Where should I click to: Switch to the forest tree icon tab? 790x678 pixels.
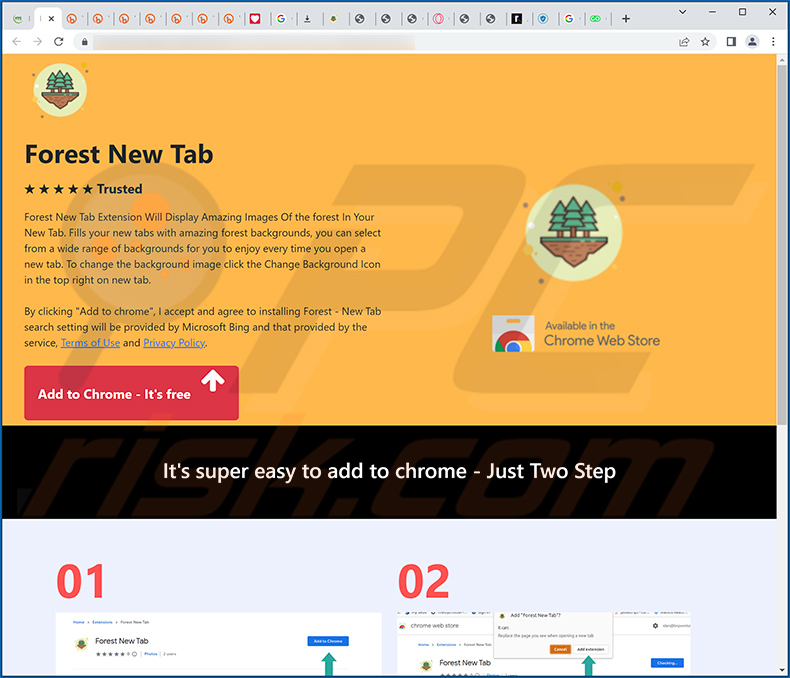pyautogui.click(x=334, y=19)
